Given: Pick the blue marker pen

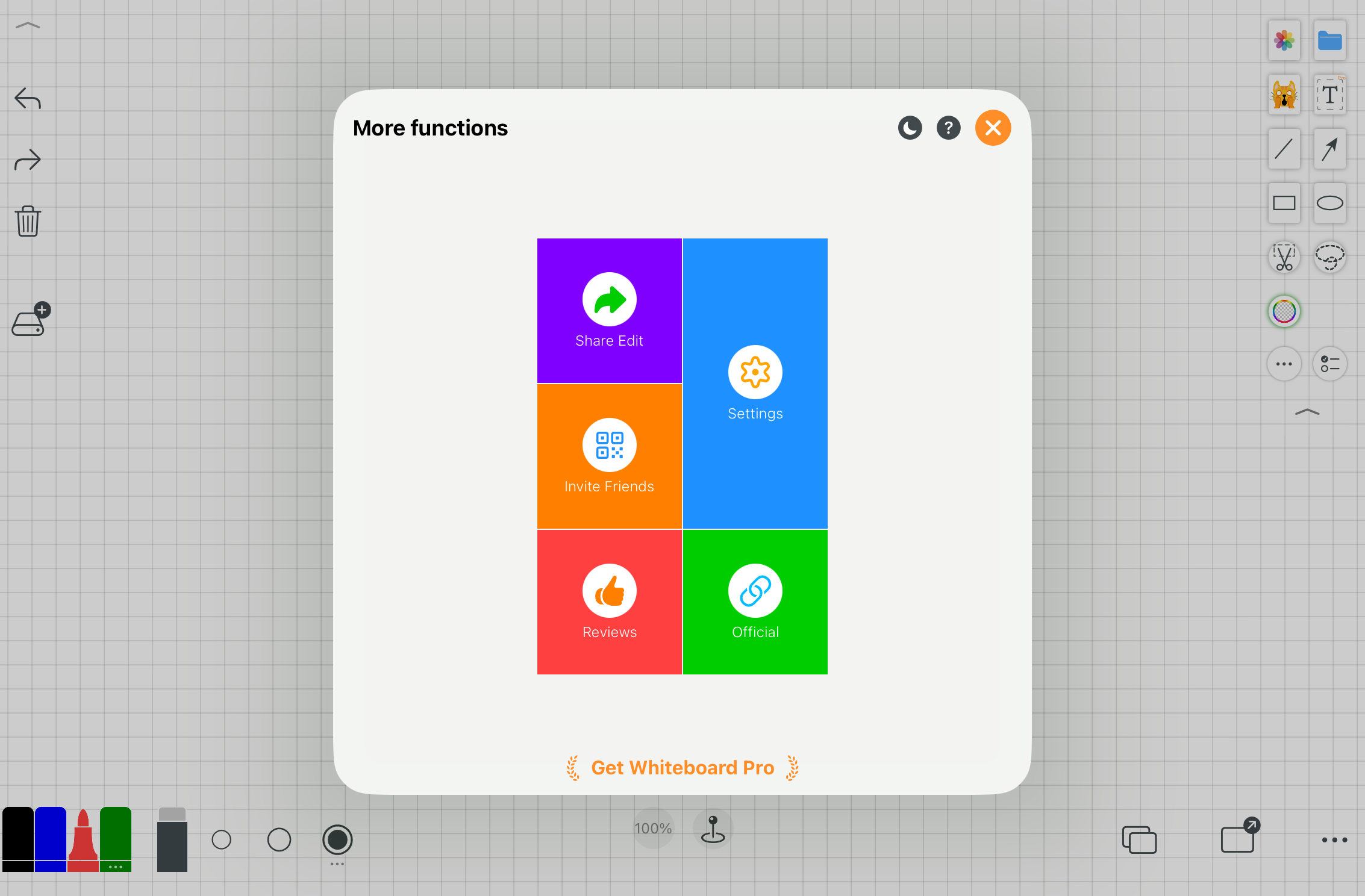Looking at the screenshot, I should tap(51, 839).
